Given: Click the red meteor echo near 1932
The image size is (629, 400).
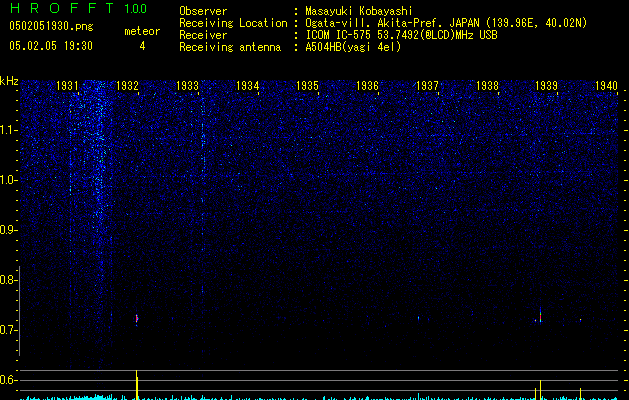Looking at the screenshot, I should (137, 319).
